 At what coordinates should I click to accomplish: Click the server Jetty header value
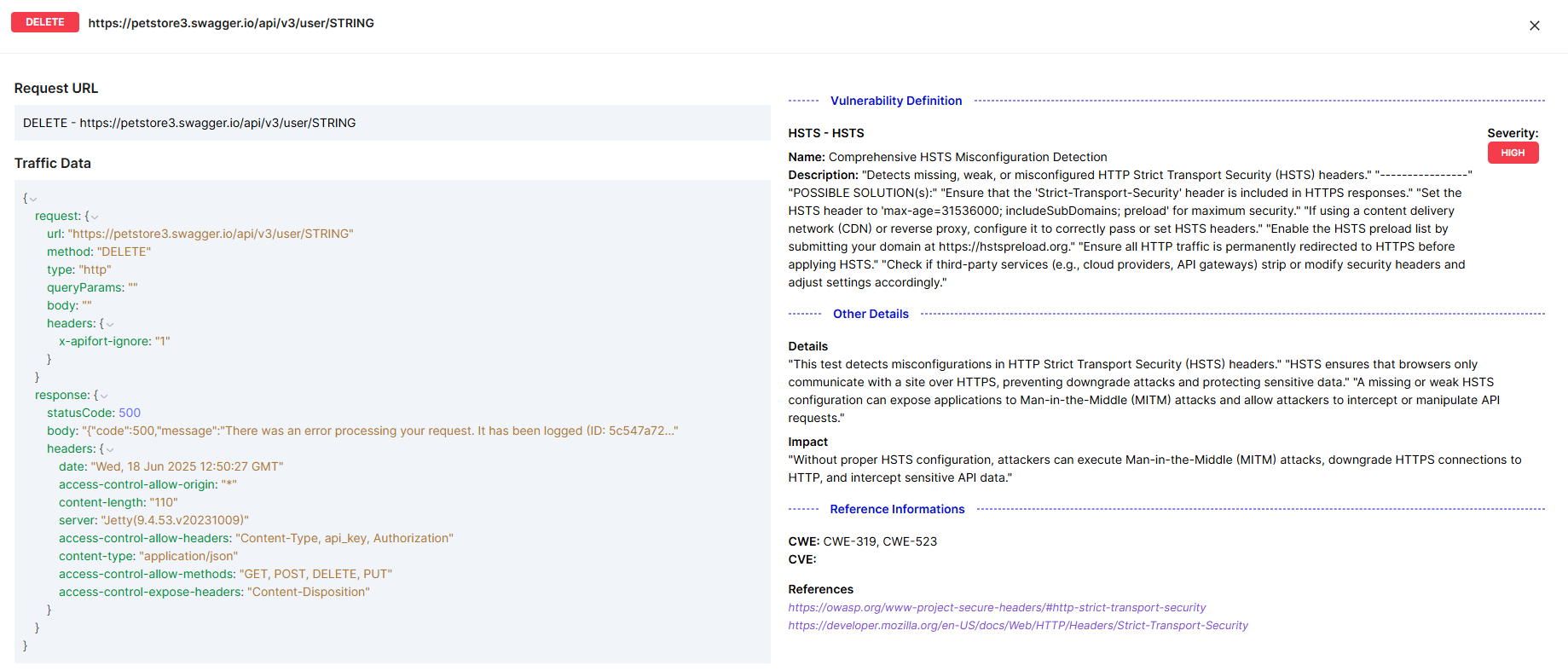pos(175,520)
